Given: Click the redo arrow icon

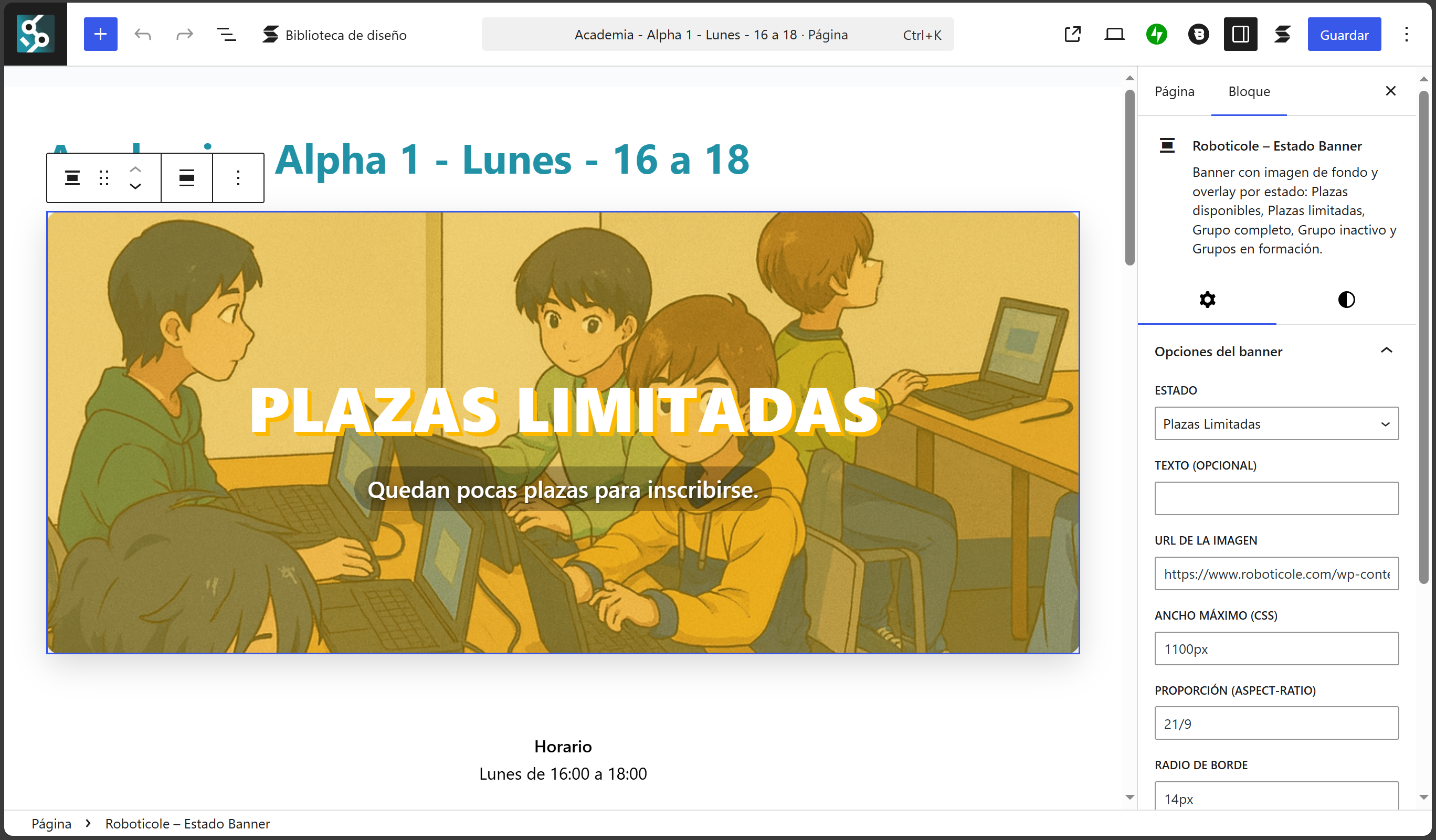Looking at the screenshot, I should 185,34.
